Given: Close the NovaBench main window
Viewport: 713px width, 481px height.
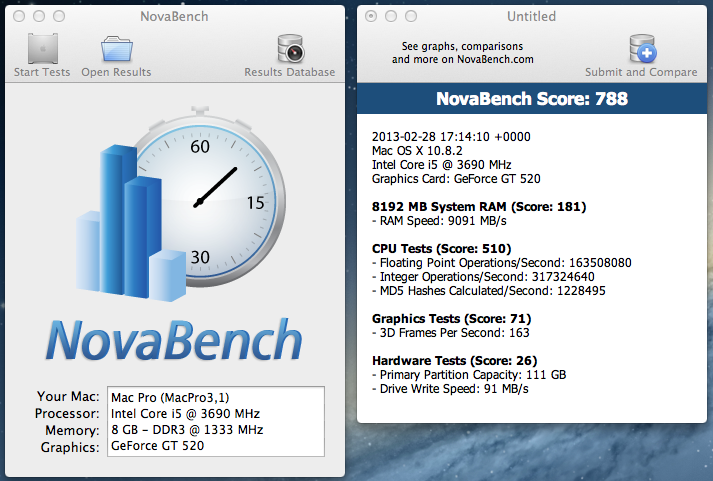Looking at the screenshot, I should coord(19,16).
